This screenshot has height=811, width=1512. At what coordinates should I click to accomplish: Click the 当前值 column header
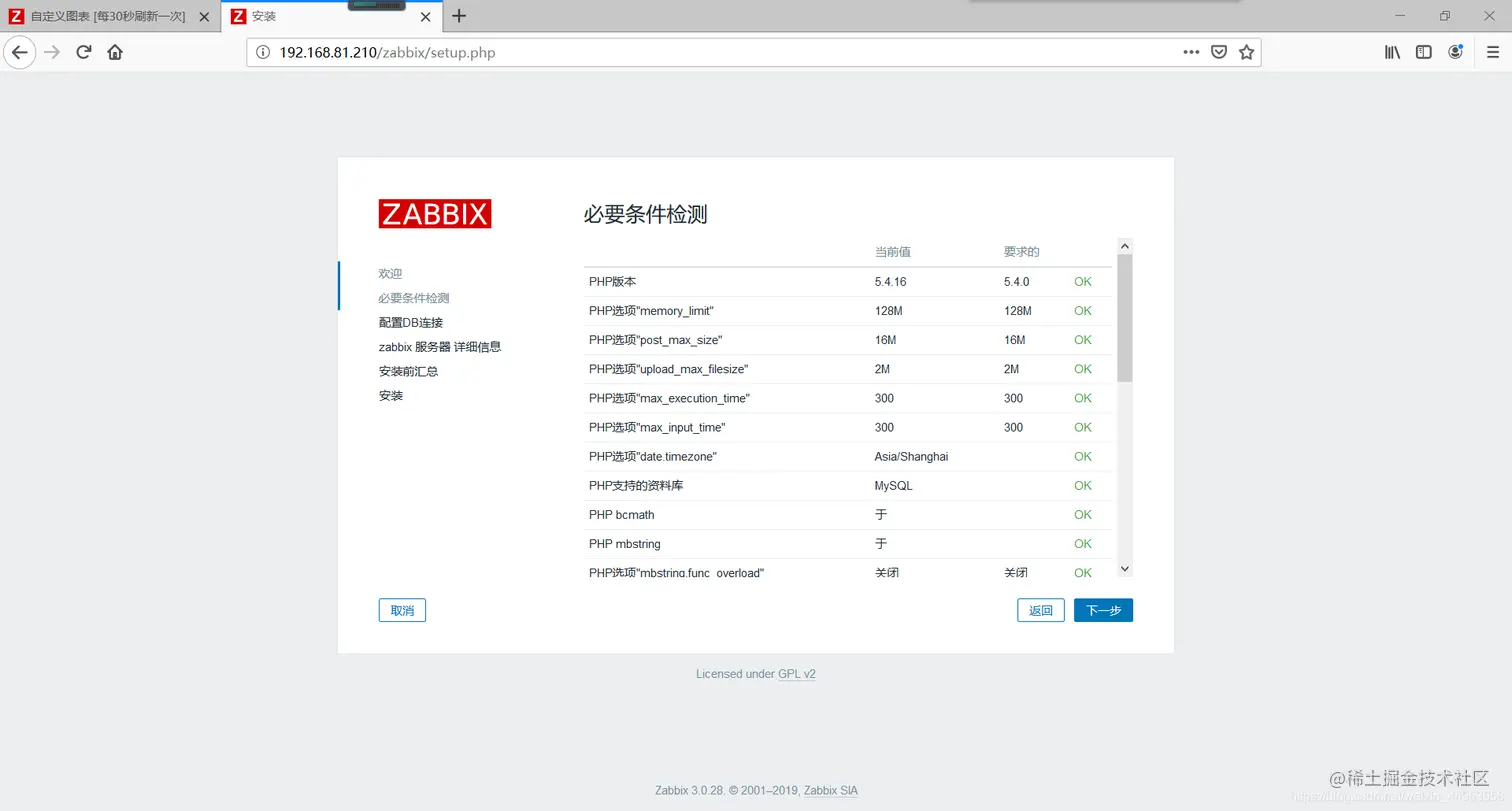pos(892,252)
